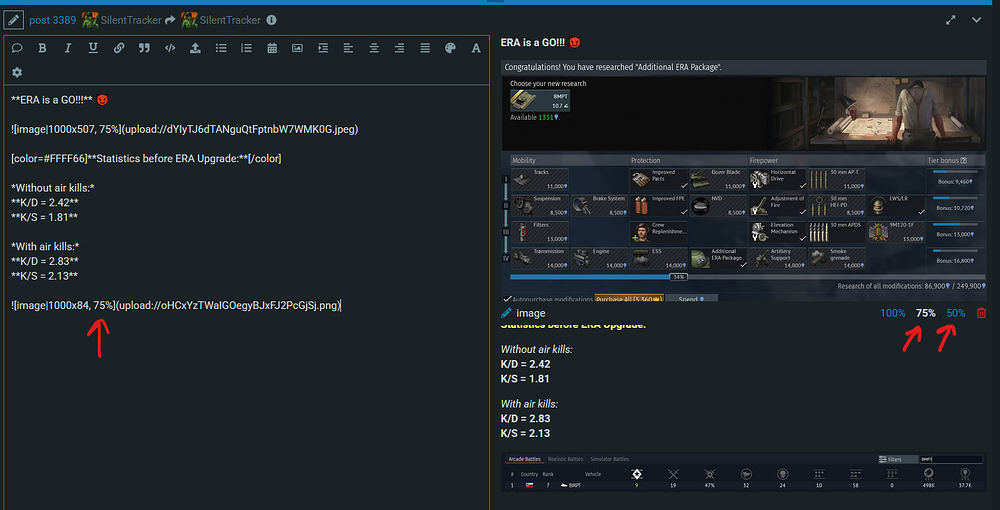Set image preview scale to 50%
This screenshot has width=1000, height=510.
pos(956,313)
